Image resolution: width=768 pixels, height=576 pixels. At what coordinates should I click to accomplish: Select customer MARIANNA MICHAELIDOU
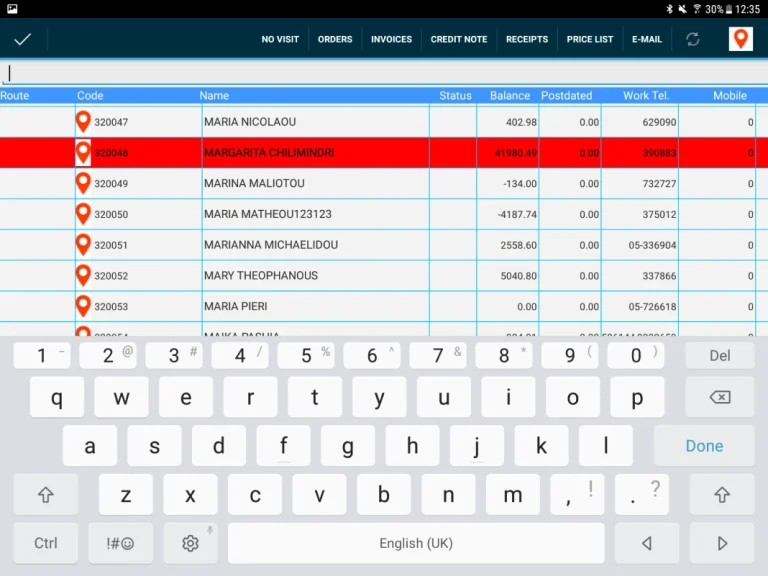[271, 245]
